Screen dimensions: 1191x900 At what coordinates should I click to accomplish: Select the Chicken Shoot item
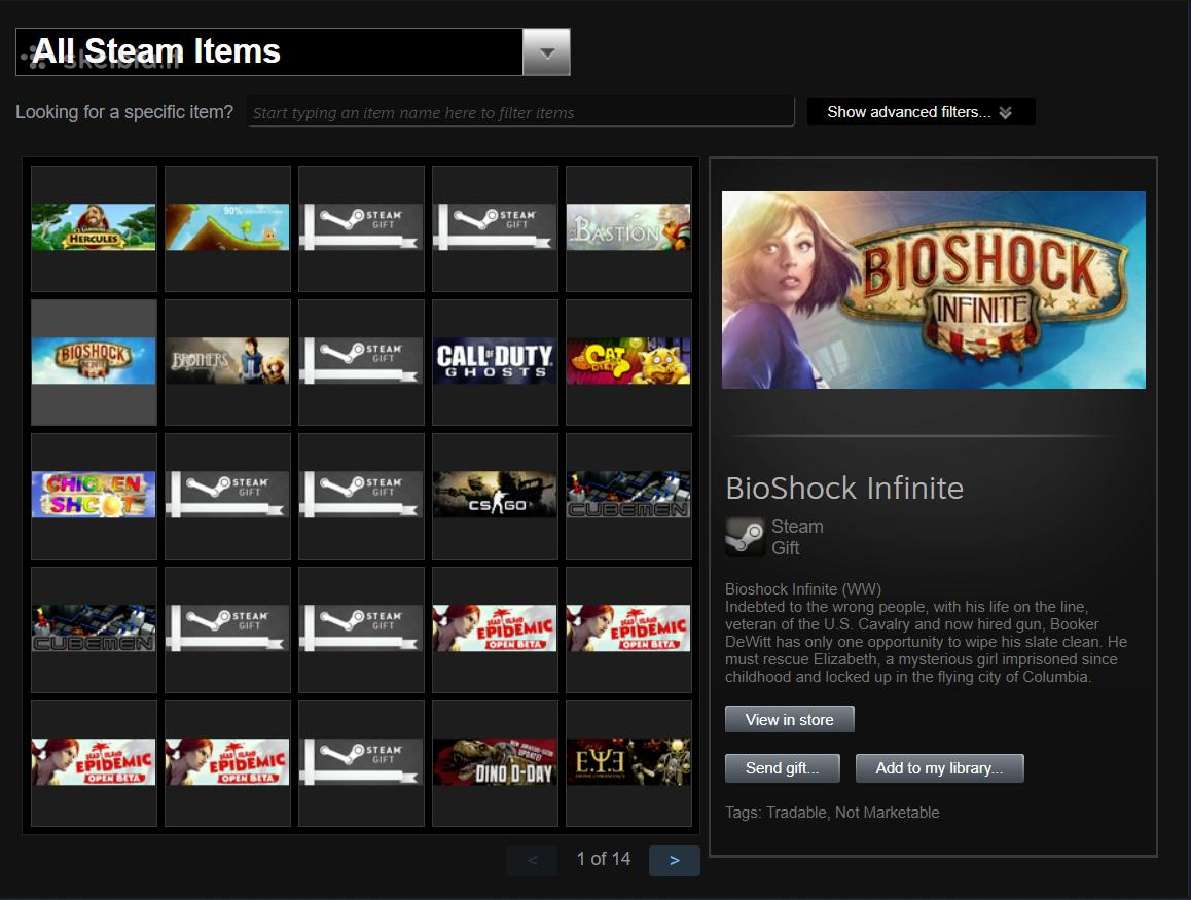[x=93, y=495]
